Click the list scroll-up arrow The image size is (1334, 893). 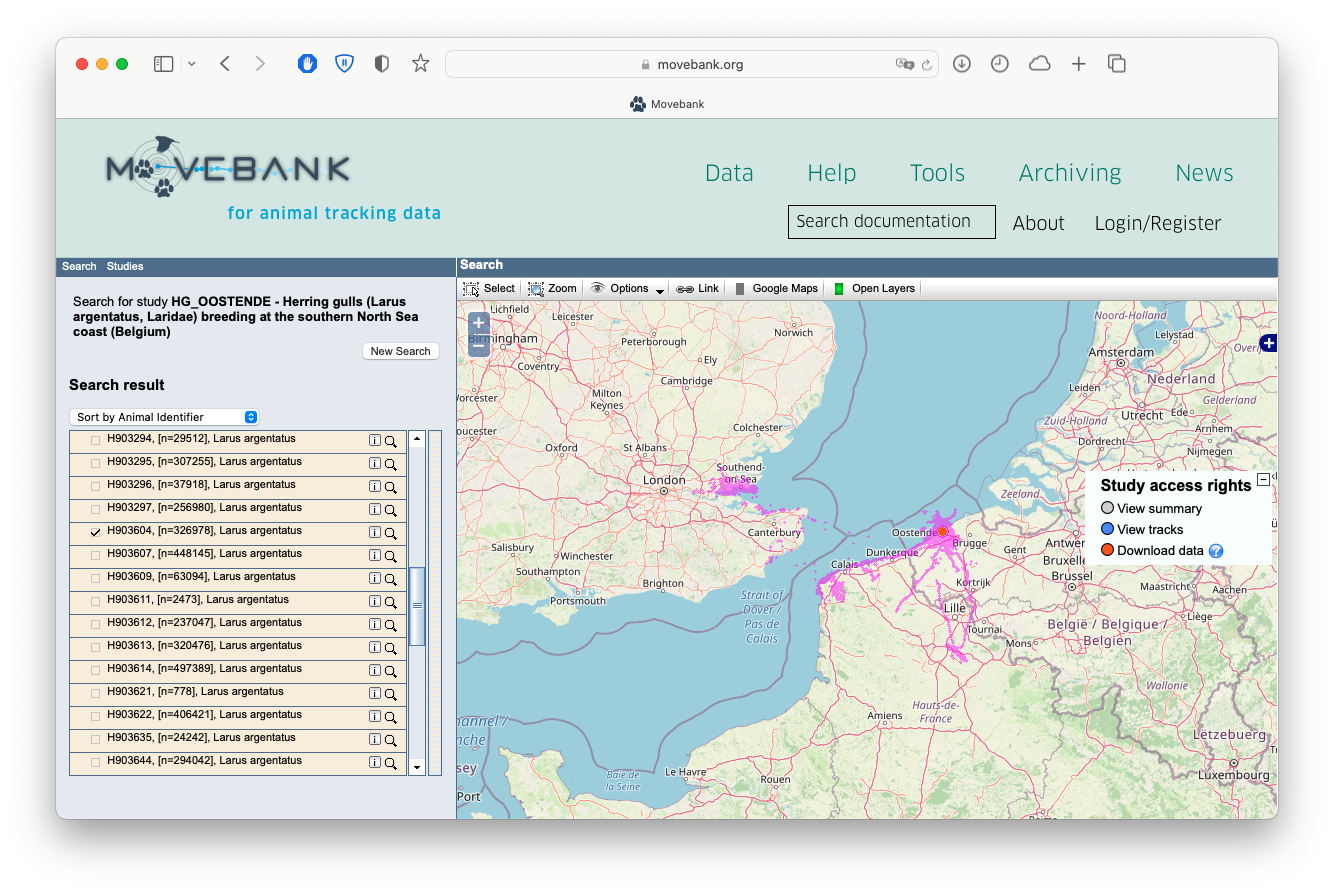(x=417, y=438)
